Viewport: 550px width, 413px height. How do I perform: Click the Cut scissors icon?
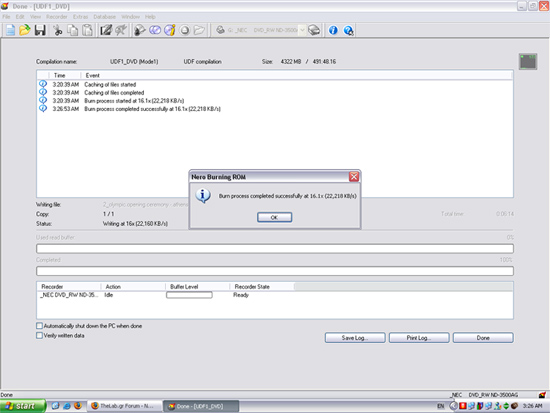click(x=58, y=30)
